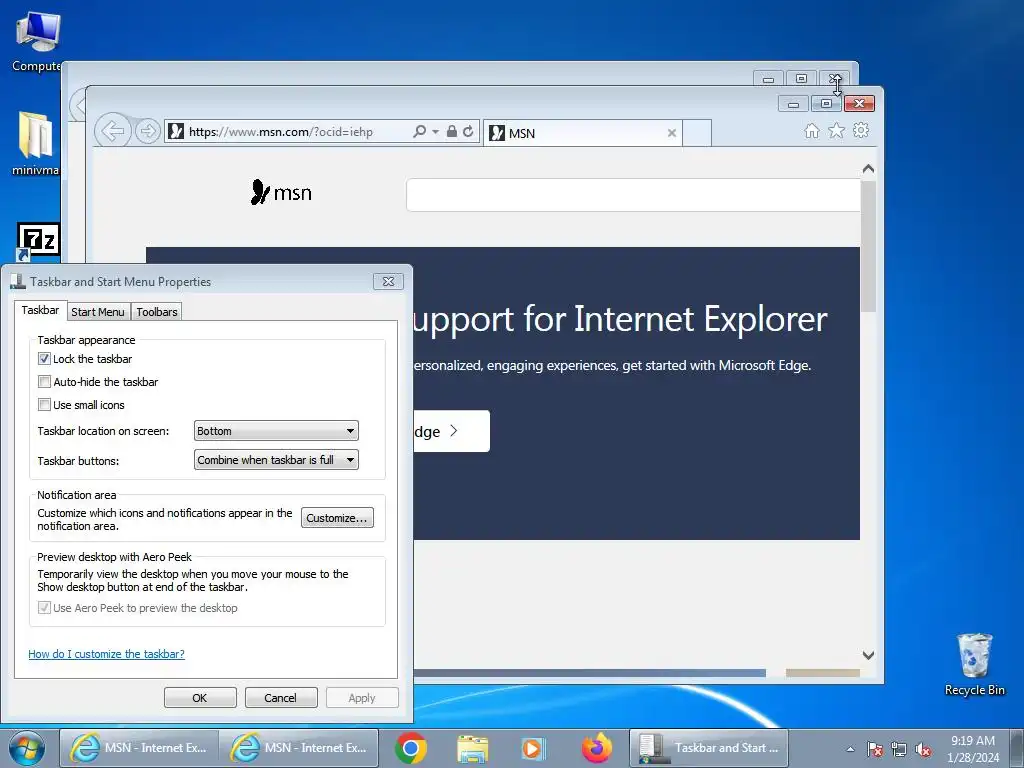Click Customize notification area button
This screenshot has height=768, width=1024.
click(x=337, y=518)
